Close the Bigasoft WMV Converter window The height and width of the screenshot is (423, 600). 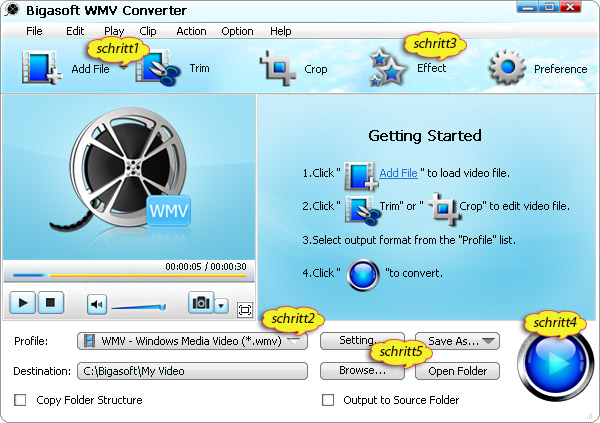click(x=570, y=7)
